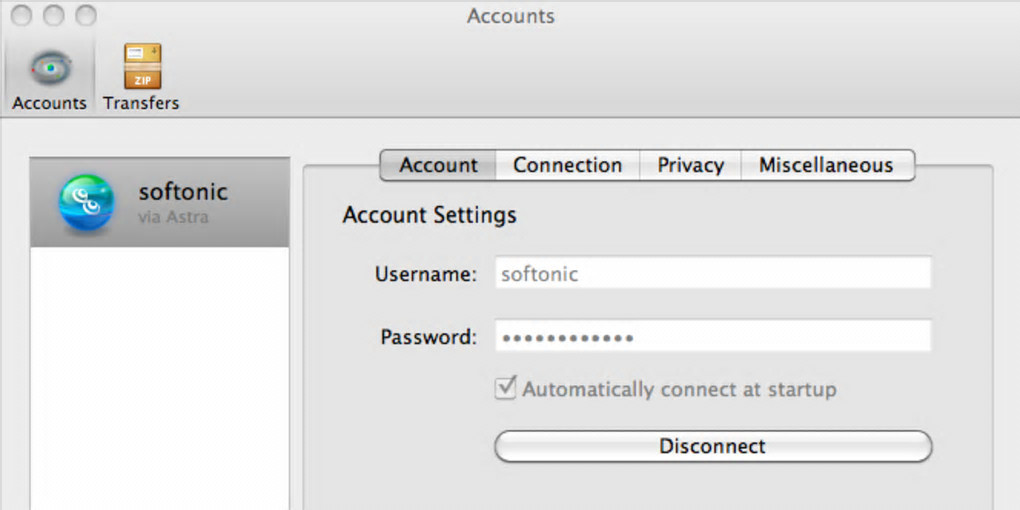Click the 'Transfers' label in toolbar
The image size is (1020, 510).
pyautogui.click(x=141, y=103)
